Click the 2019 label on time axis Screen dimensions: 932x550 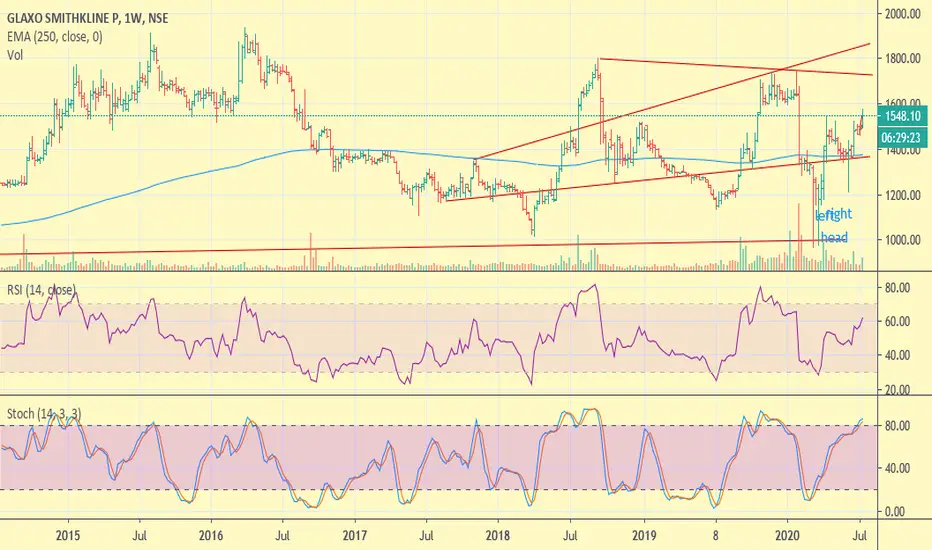[x=644, y=535]
